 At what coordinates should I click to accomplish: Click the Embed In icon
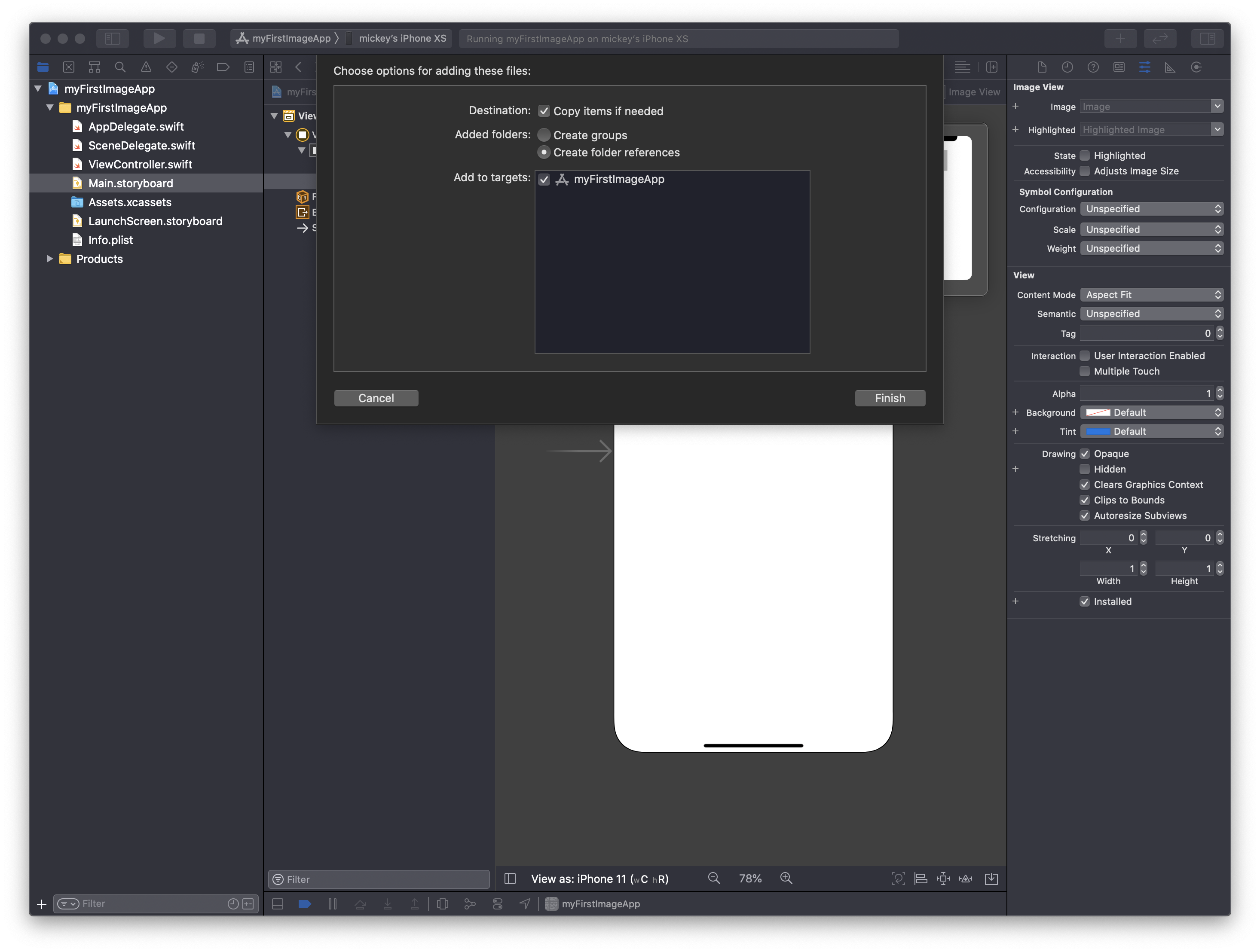click(x=991, y=879)
